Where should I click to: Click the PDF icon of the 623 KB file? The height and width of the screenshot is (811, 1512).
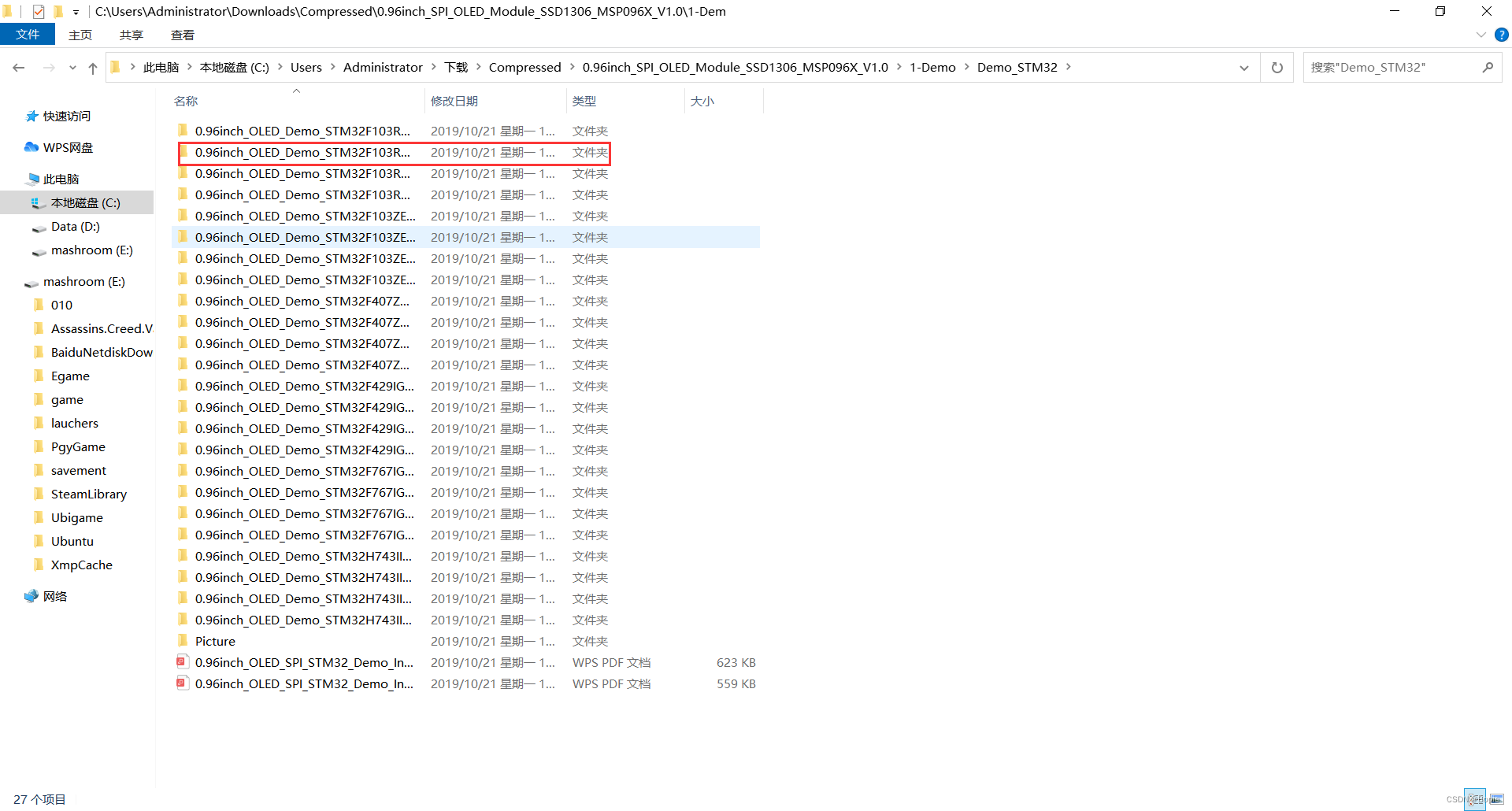click(183, 662)
